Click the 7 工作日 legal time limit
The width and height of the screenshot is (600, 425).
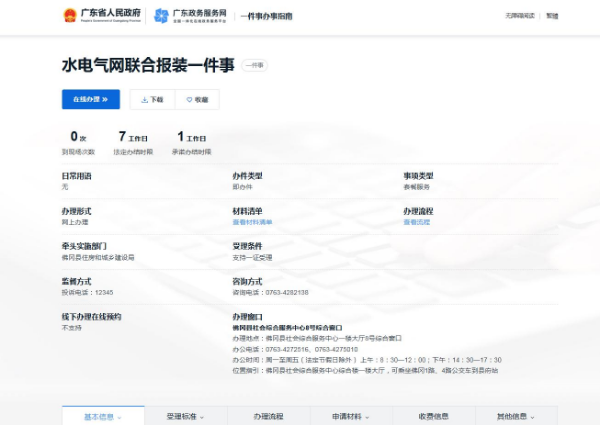point(133,137)
